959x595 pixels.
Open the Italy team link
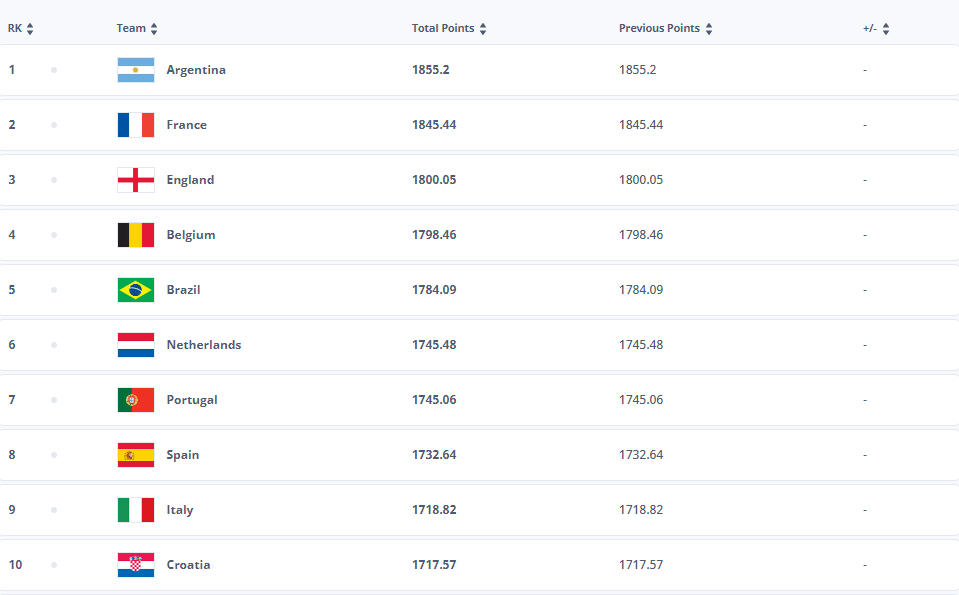pos(180,510)
